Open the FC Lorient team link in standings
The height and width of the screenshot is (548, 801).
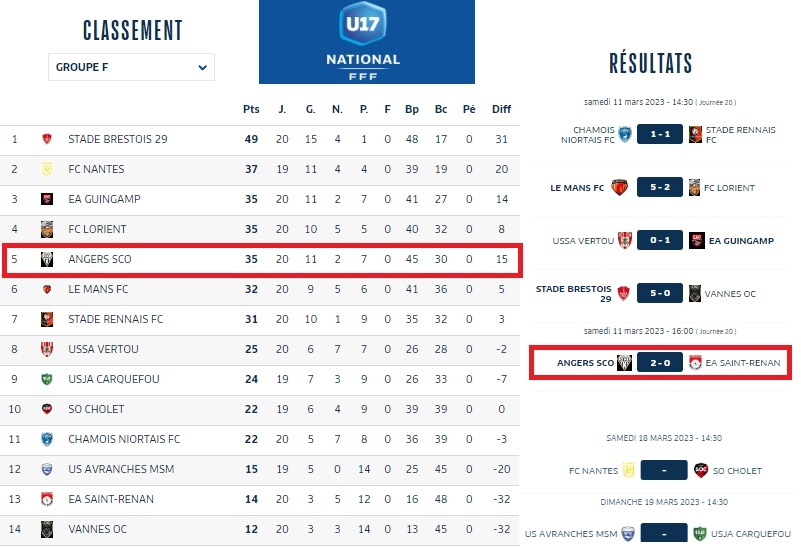pyautogui.click(x=98, y=229)
